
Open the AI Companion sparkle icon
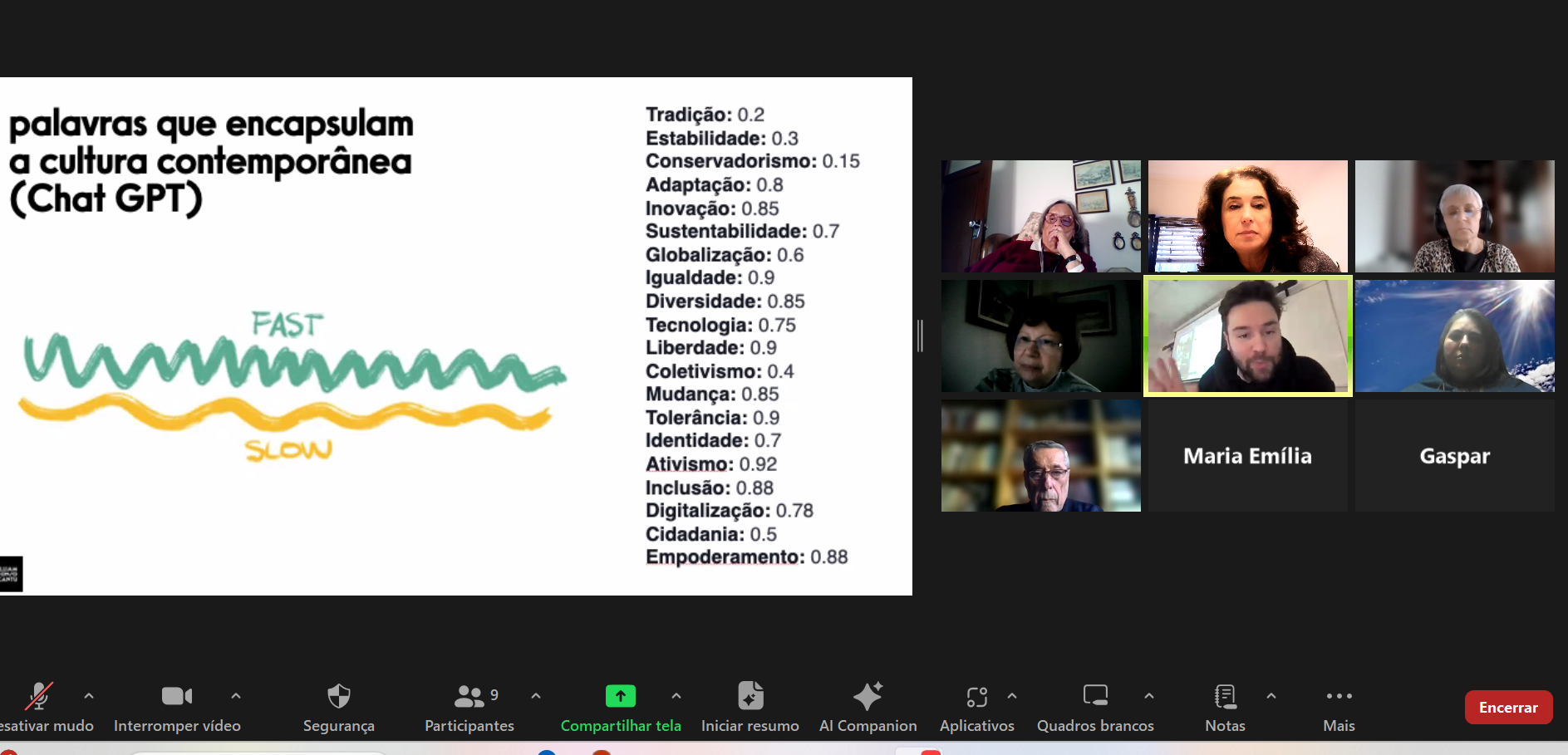868,696
